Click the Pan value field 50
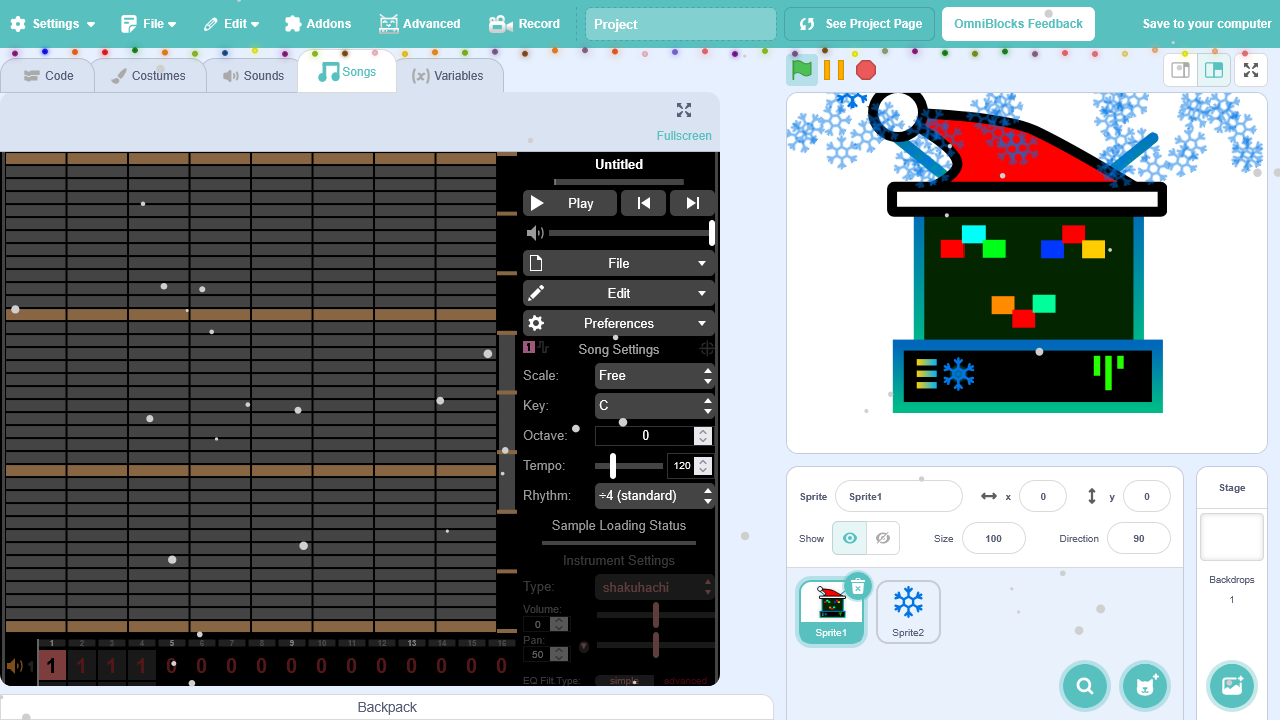 [537, 654]
